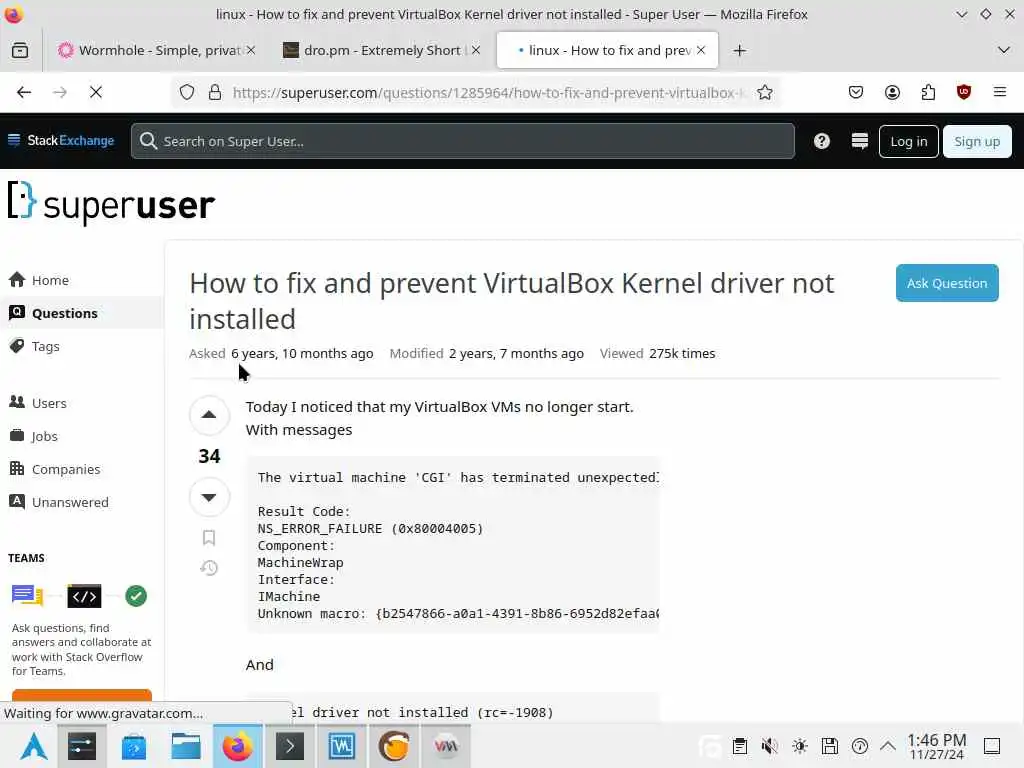Open the tracking protection shield icon
Screen dimensions: 1024x768
(187, 92)
